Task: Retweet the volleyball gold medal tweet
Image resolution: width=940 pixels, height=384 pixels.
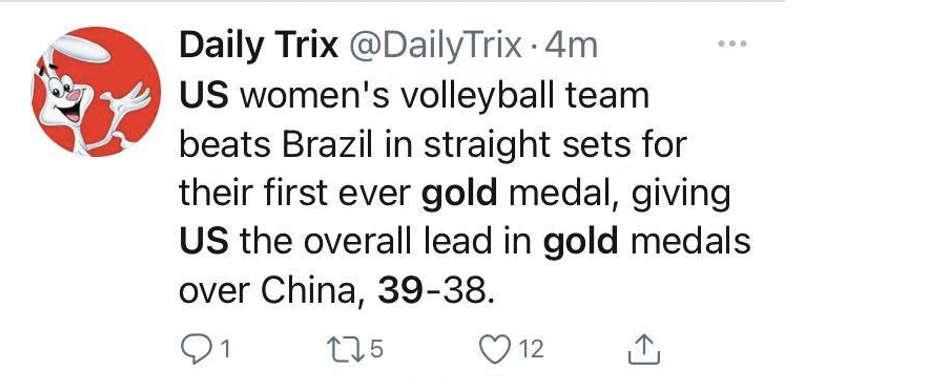Action: click(342, 349)
